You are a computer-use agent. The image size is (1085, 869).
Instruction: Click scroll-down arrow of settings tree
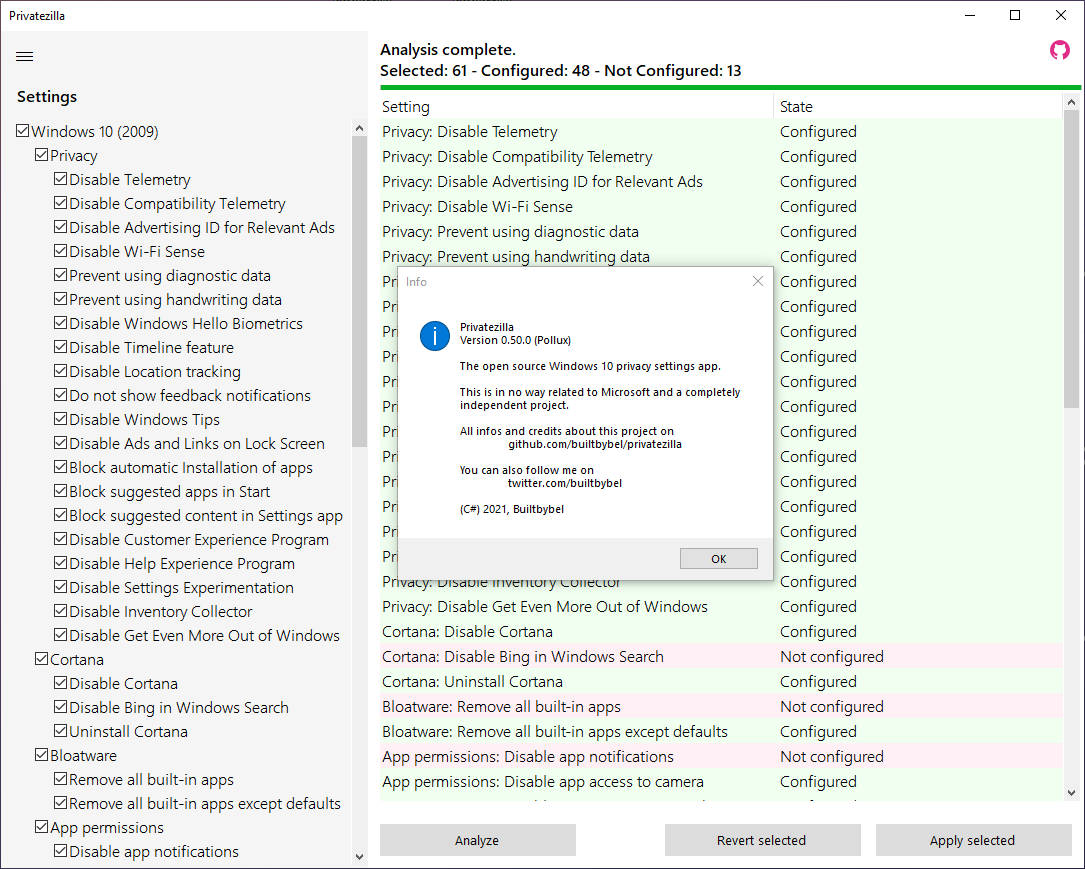click(359, 857)
